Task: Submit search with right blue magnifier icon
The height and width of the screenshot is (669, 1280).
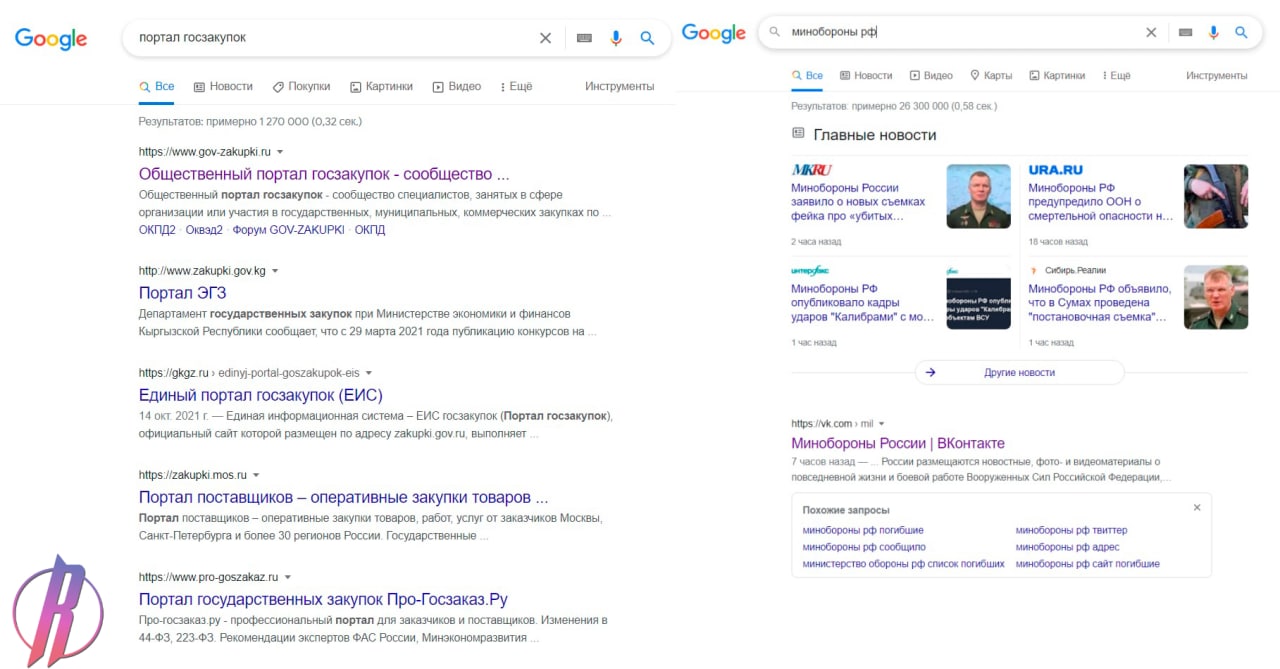Action: (x=1241, y=32)
